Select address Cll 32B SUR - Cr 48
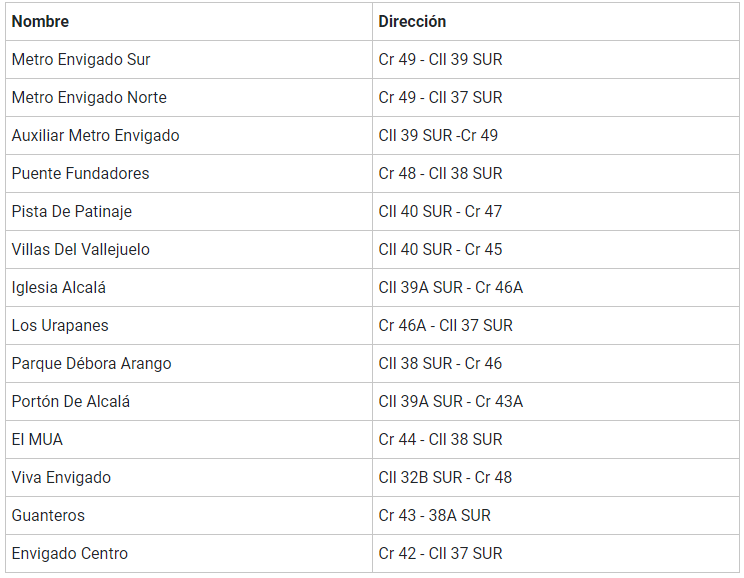The image size is (744, 578). point(445,478)
